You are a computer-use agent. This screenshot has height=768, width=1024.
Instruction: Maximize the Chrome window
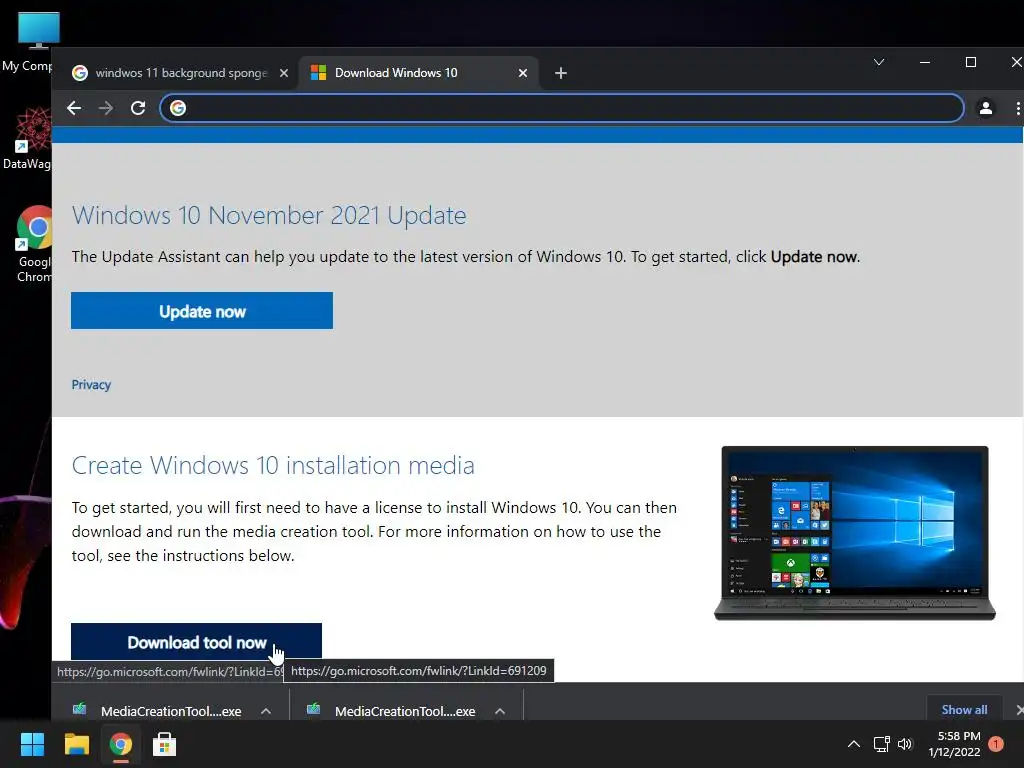click(970, 62)
